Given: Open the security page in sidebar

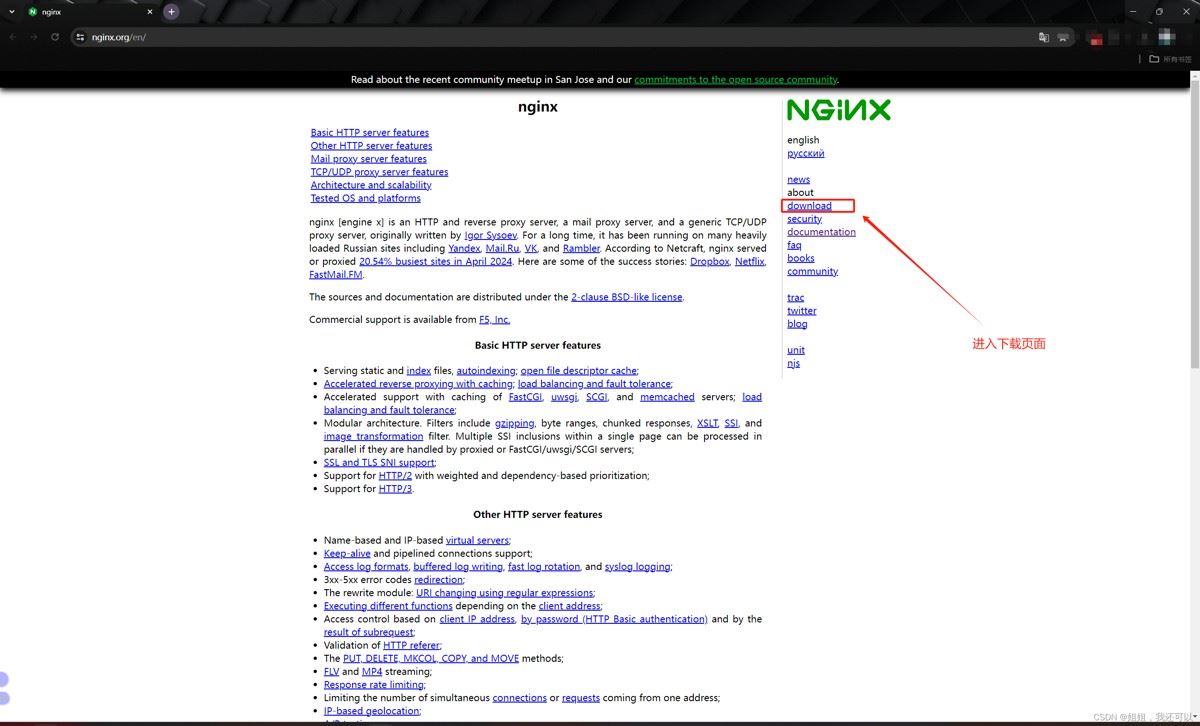Looking at the screenshot, I should tap(804, 219).
